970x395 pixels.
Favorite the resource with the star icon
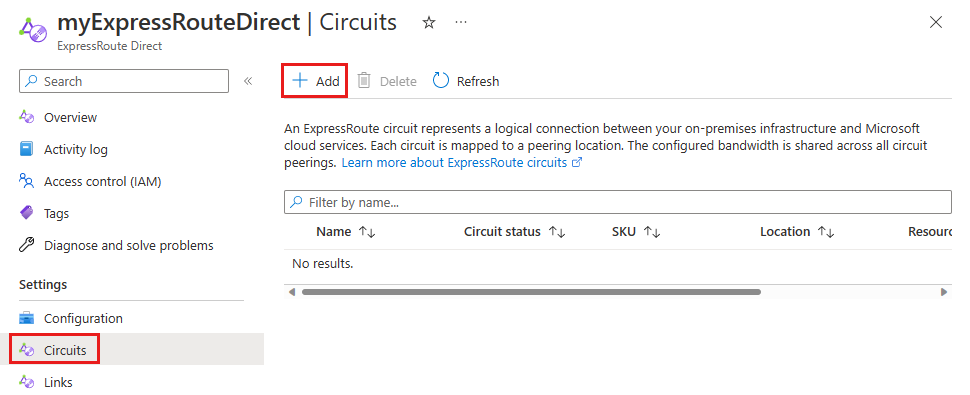tap(429, 23)
